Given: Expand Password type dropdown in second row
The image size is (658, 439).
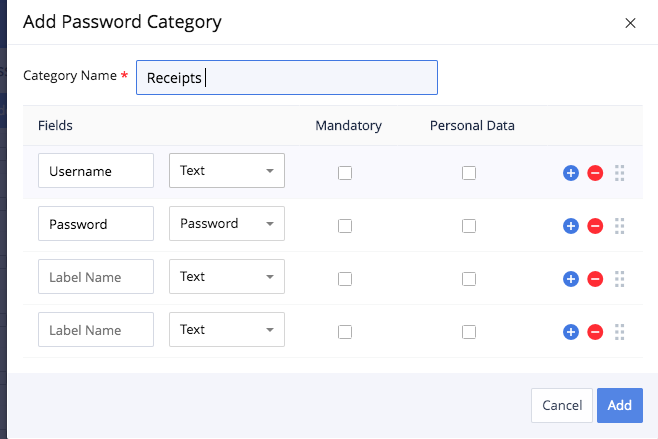Looking at the screenshot, I should click(x=227, y=224).
